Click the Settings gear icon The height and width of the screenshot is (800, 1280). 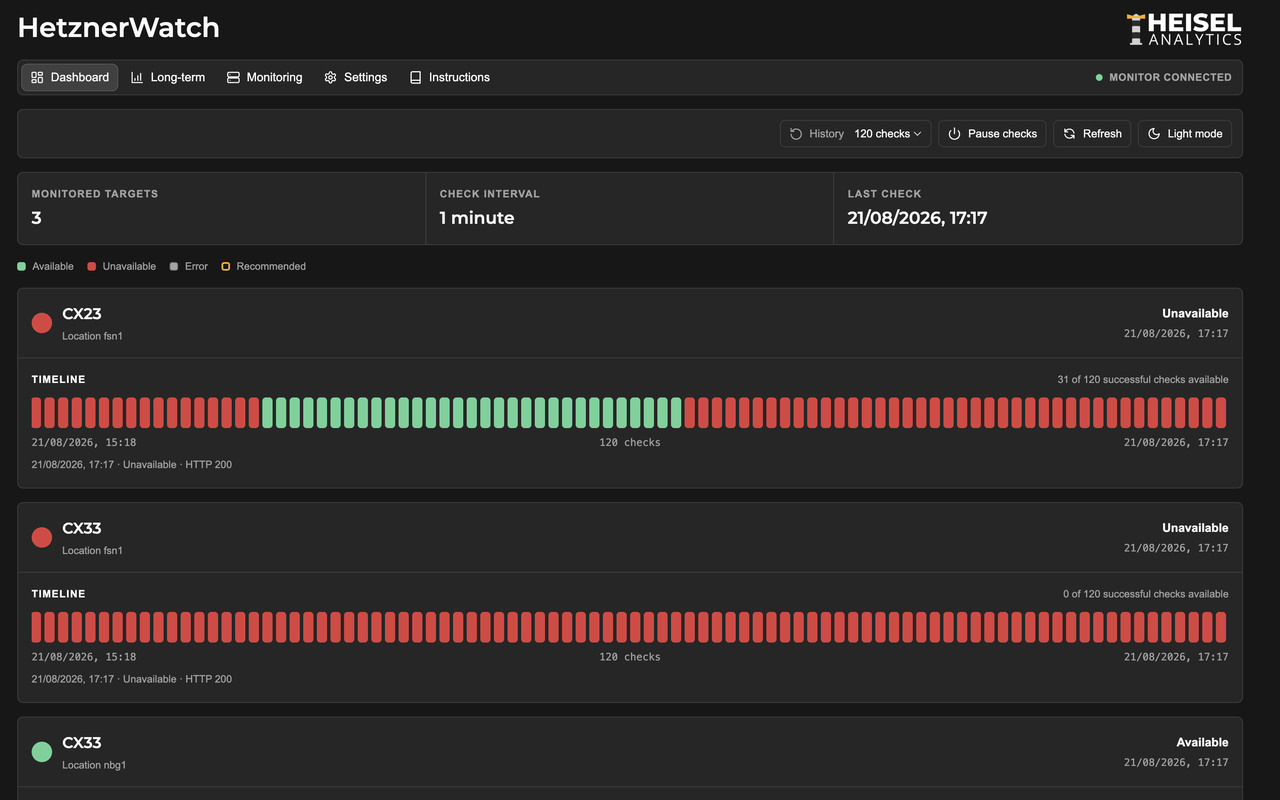[x=330, y=77]
